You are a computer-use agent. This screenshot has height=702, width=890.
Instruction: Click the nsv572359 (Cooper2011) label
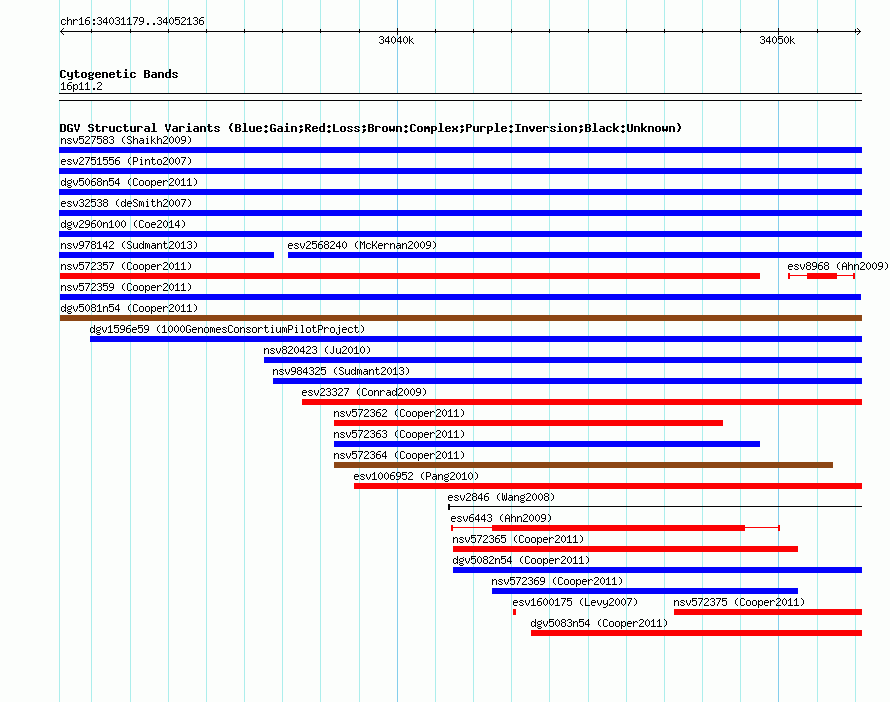click(126, 287)
